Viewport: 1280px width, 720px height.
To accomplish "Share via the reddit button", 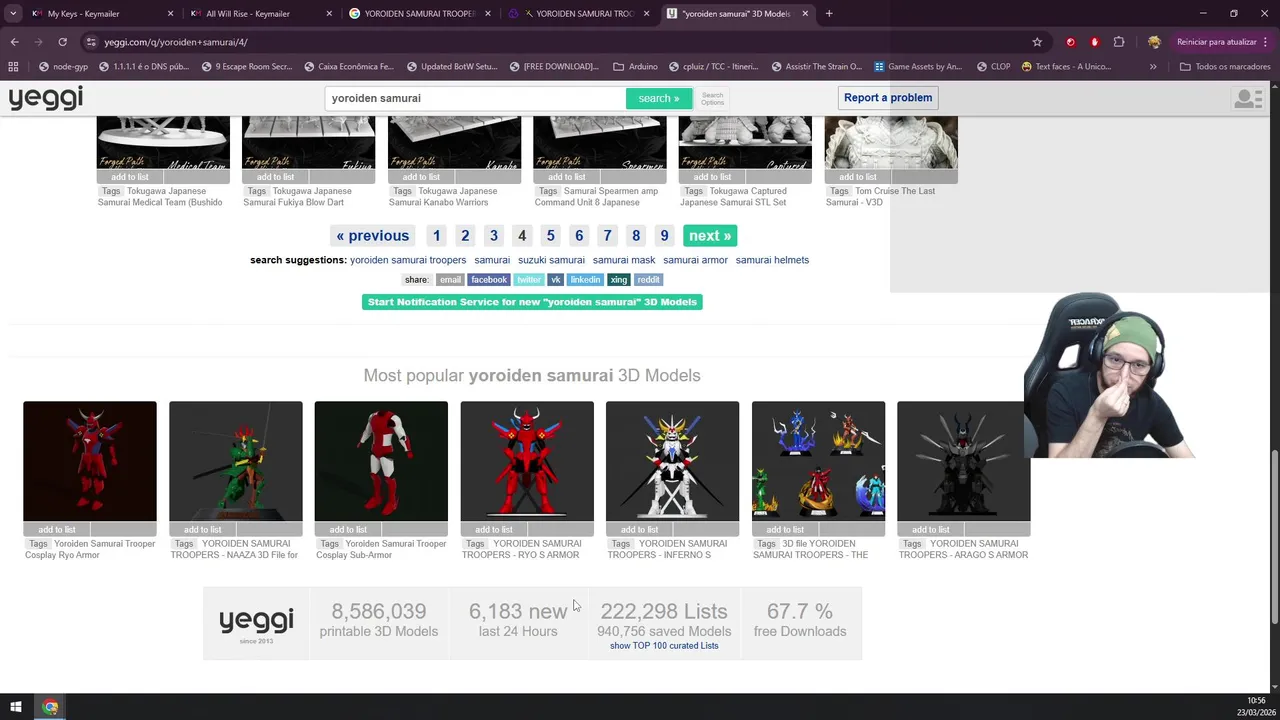I will pyautogui.click(x=648, y=280).
